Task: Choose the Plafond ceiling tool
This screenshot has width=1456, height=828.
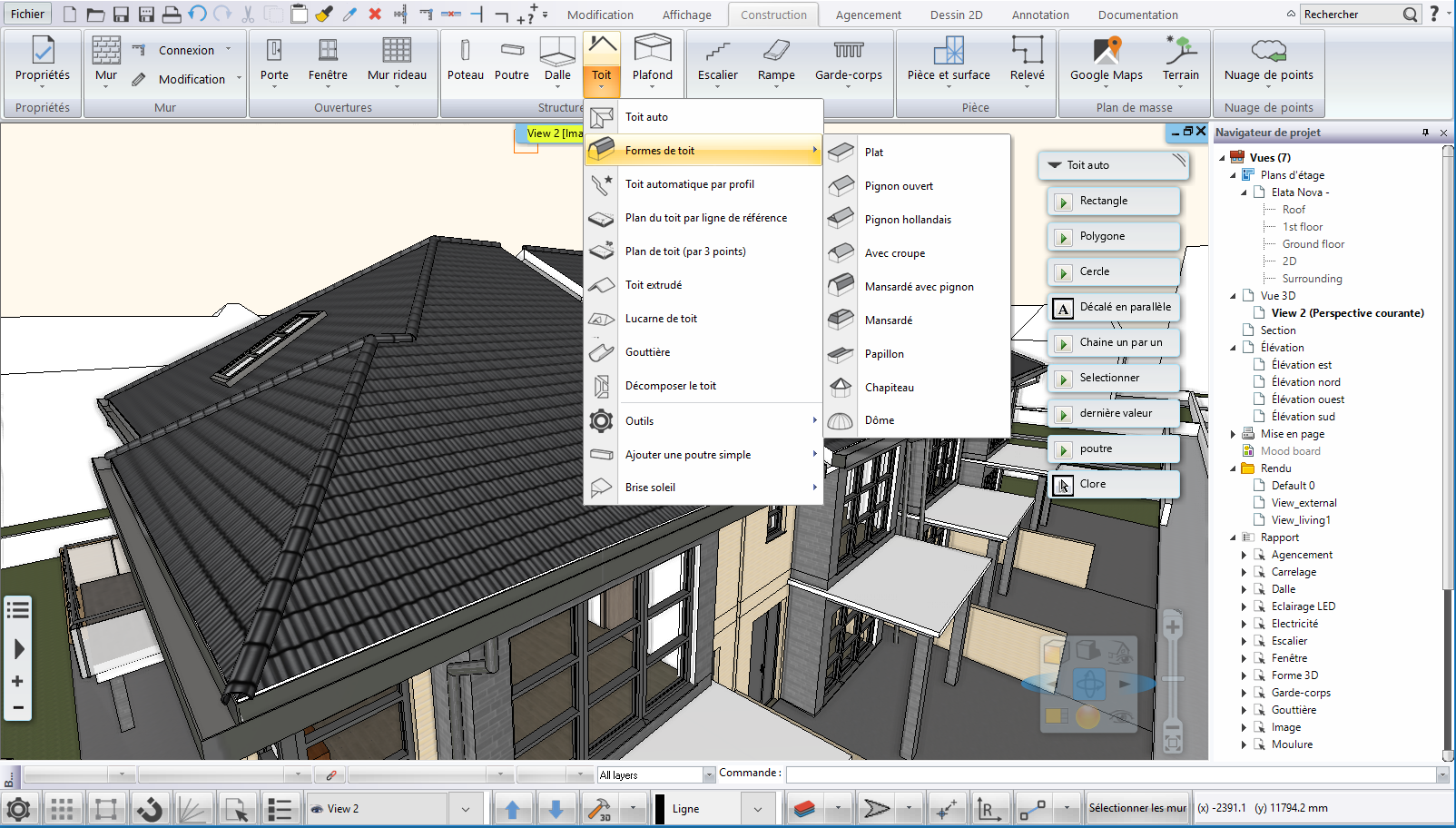Action: coord(653,60)
